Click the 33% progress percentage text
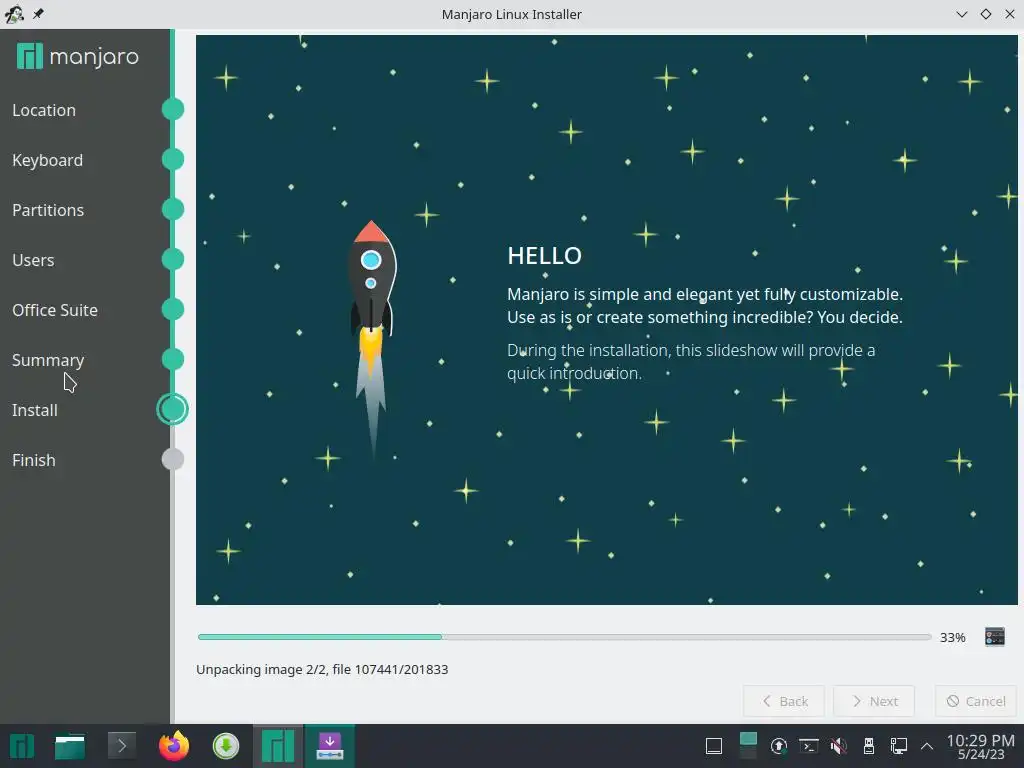1024x768 pixels. (x=952, y=637)
